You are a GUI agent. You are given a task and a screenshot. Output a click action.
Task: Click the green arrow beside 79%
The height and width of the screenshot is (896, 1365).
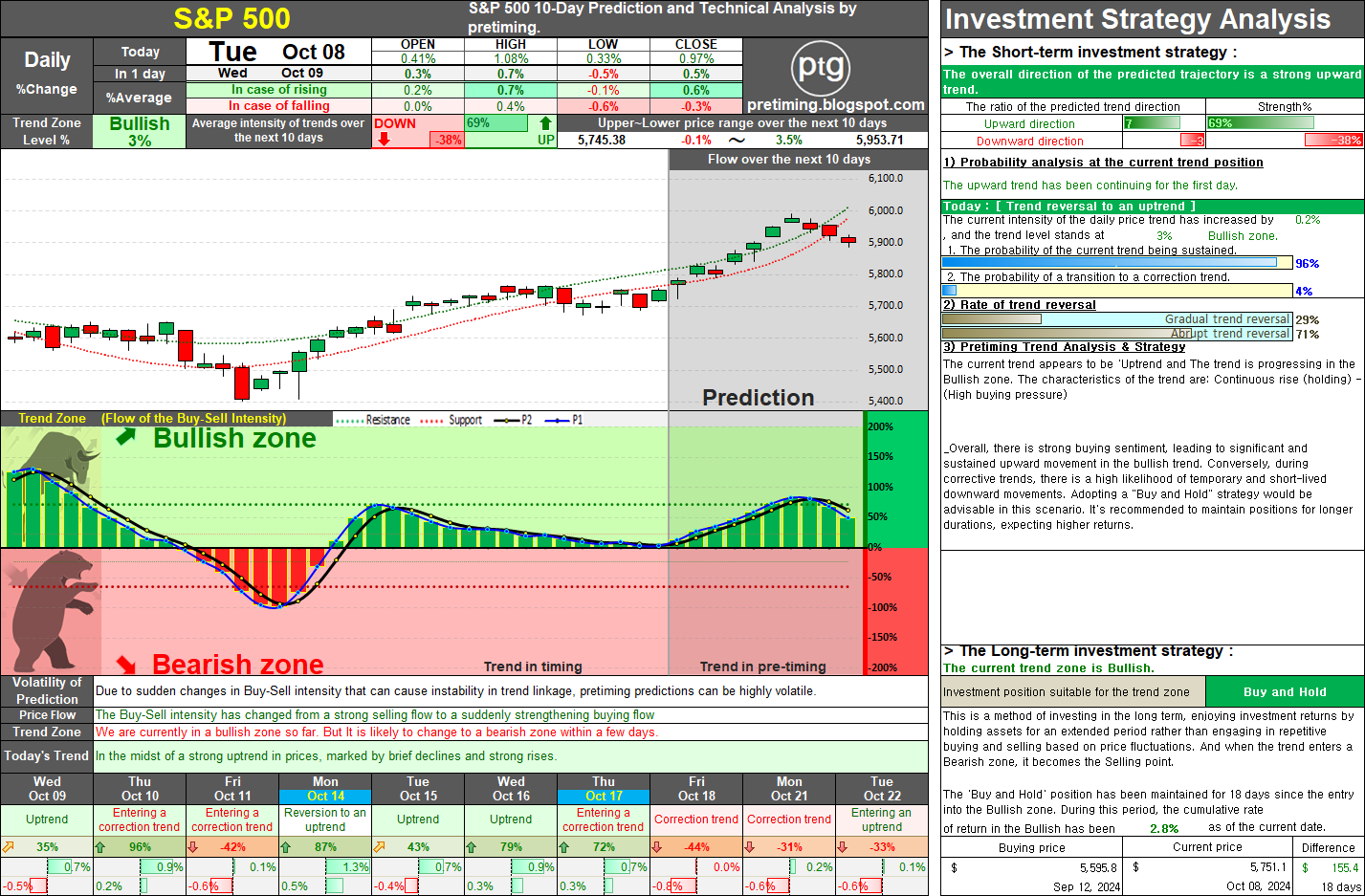[472, 847]
